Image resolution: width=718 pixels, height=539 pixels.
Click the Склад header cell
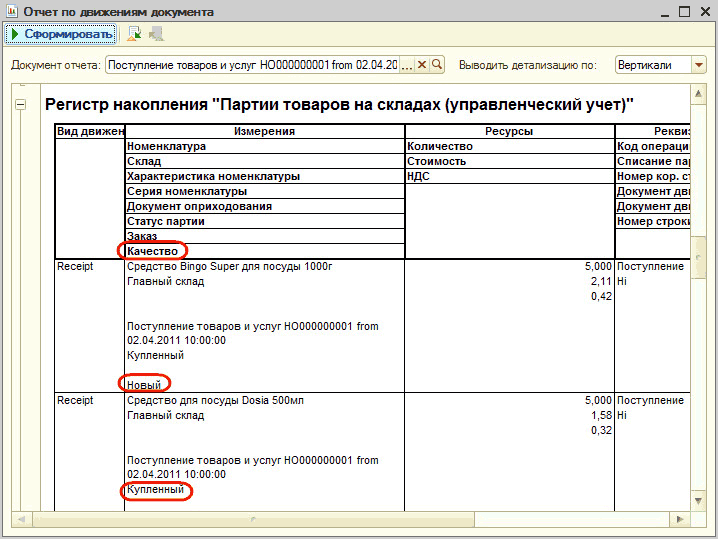click(x=265, y=161)
